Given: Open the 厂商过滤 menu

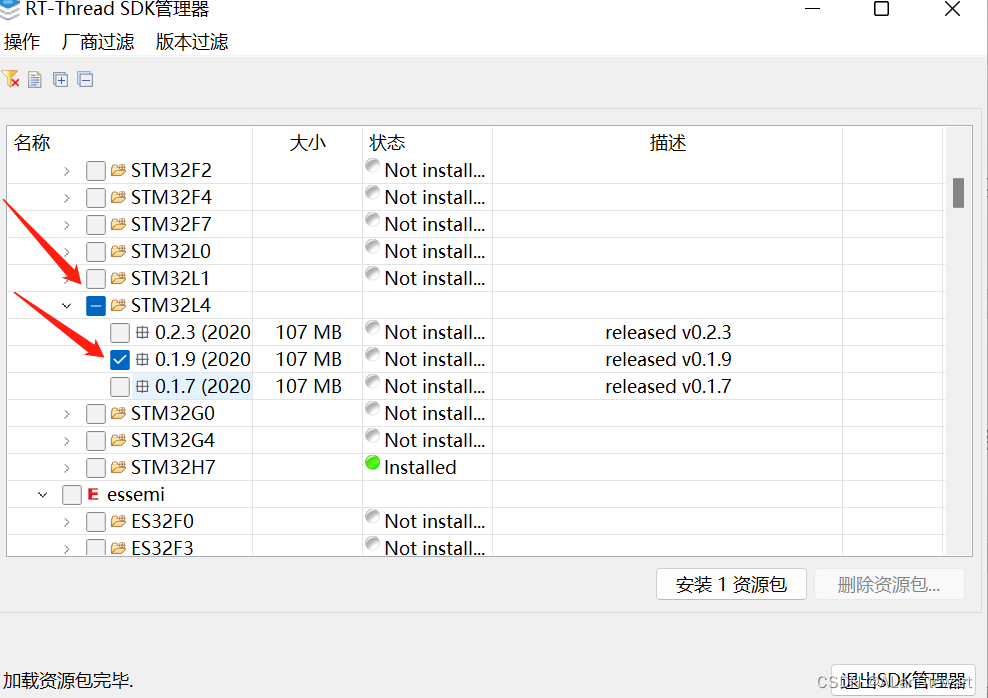Looking at the screenshot, I should tap(98, 42).
